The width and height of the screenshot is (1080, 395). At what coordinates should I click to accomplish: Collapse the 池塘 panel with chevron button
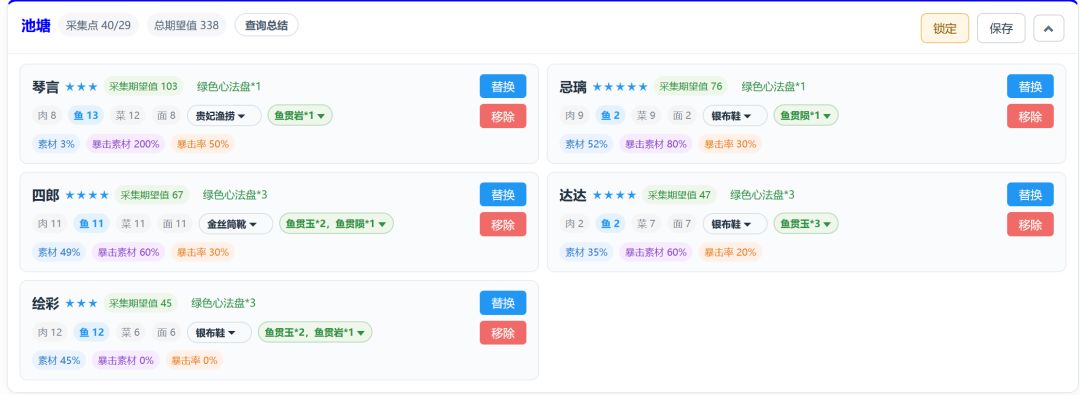1048,28
